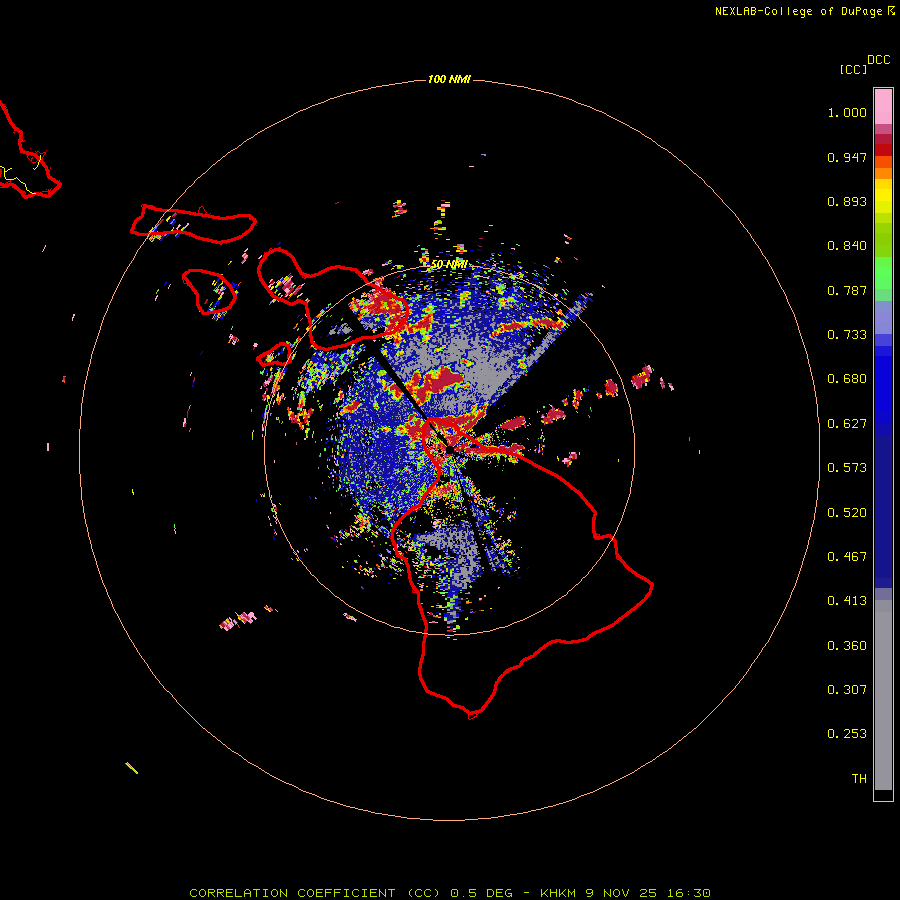Pick the red swatch just above 0.947
Viewport: 900px width, 900px height.
[883, 150]
